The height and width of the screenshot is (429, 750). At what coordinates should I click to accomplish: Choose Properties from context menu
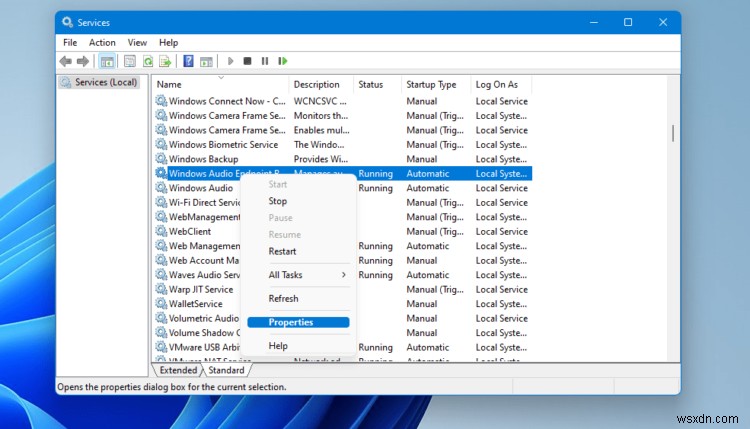coord(298,322)
